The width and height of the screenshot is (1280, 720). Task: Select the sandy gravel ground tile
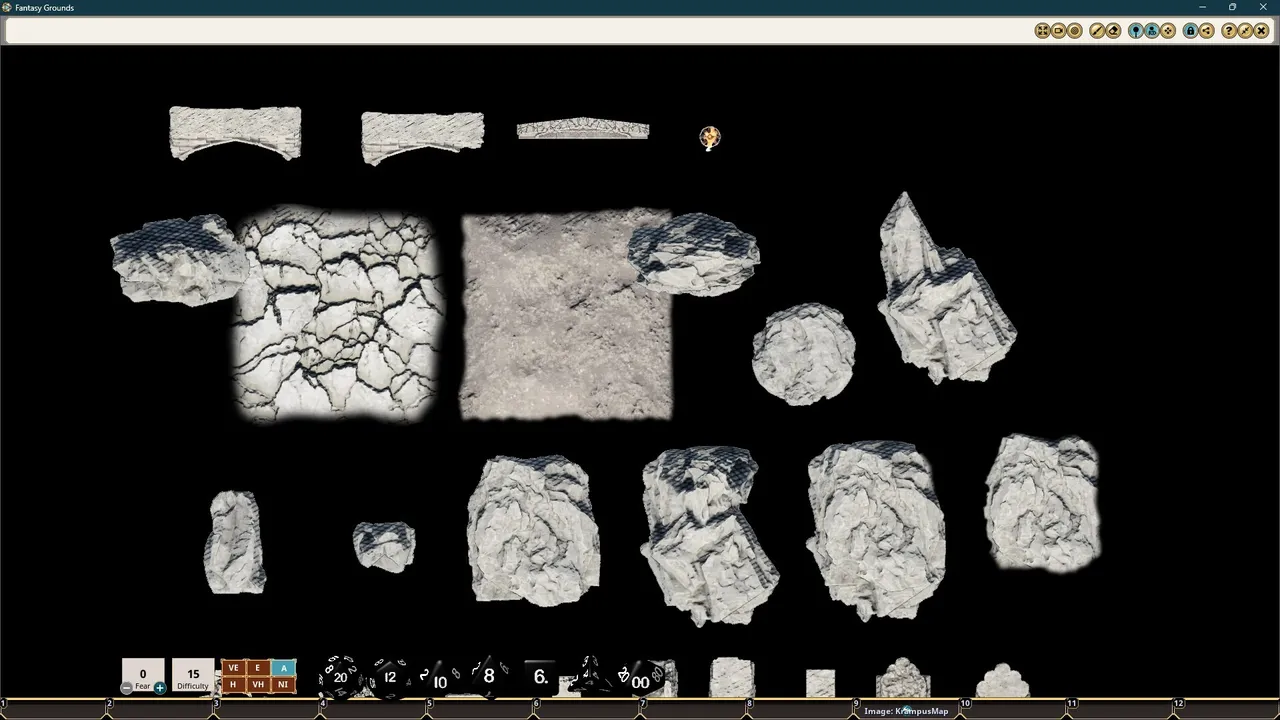(x=566, y=315)
